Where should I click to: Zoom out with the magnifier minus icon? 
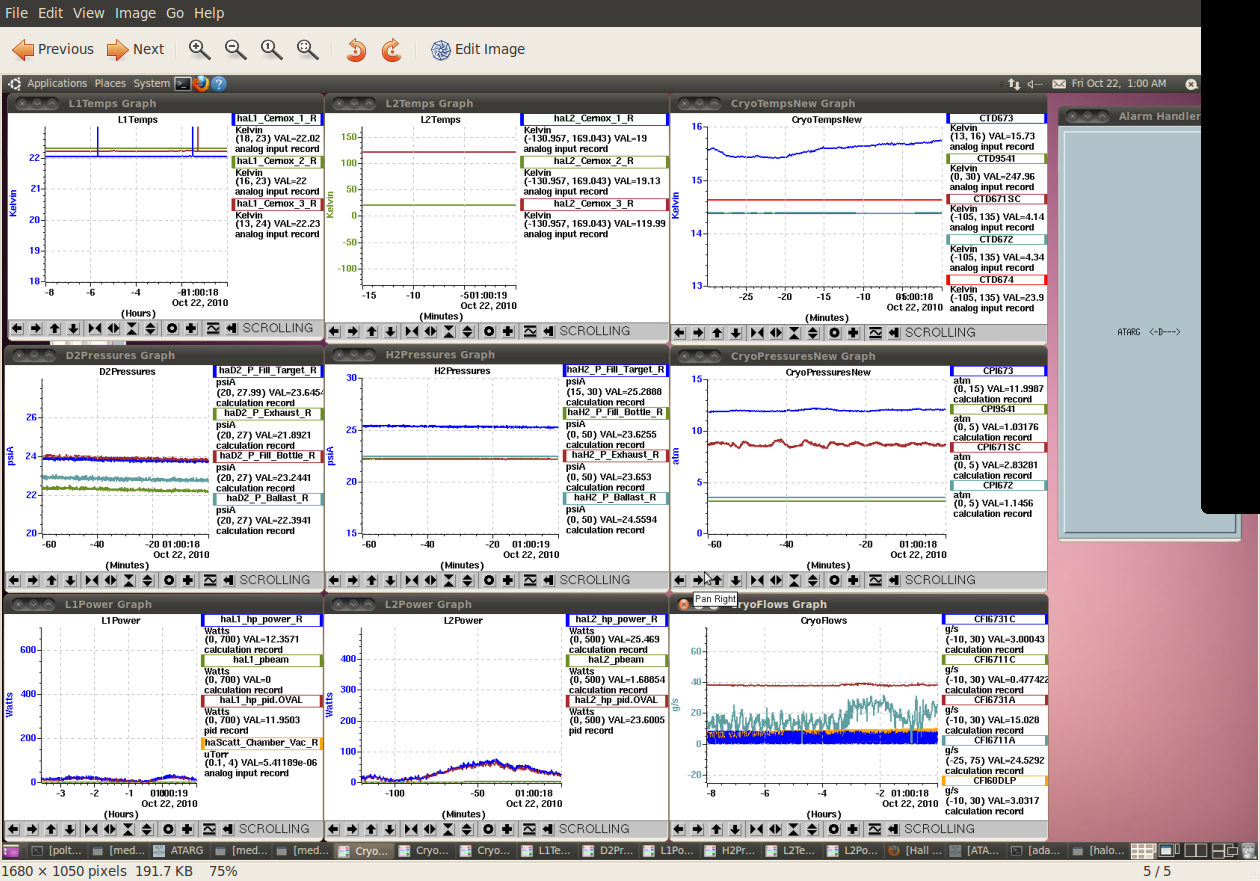236,49
